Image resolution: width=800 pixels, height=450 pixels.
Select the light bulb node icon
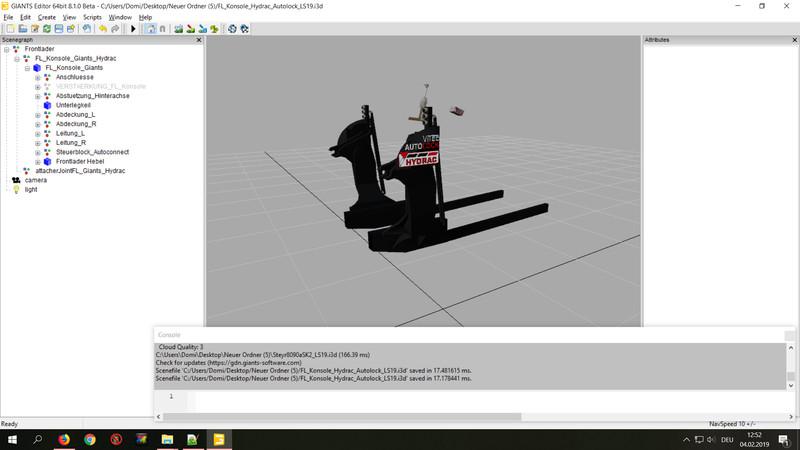(x=16, y=189)
